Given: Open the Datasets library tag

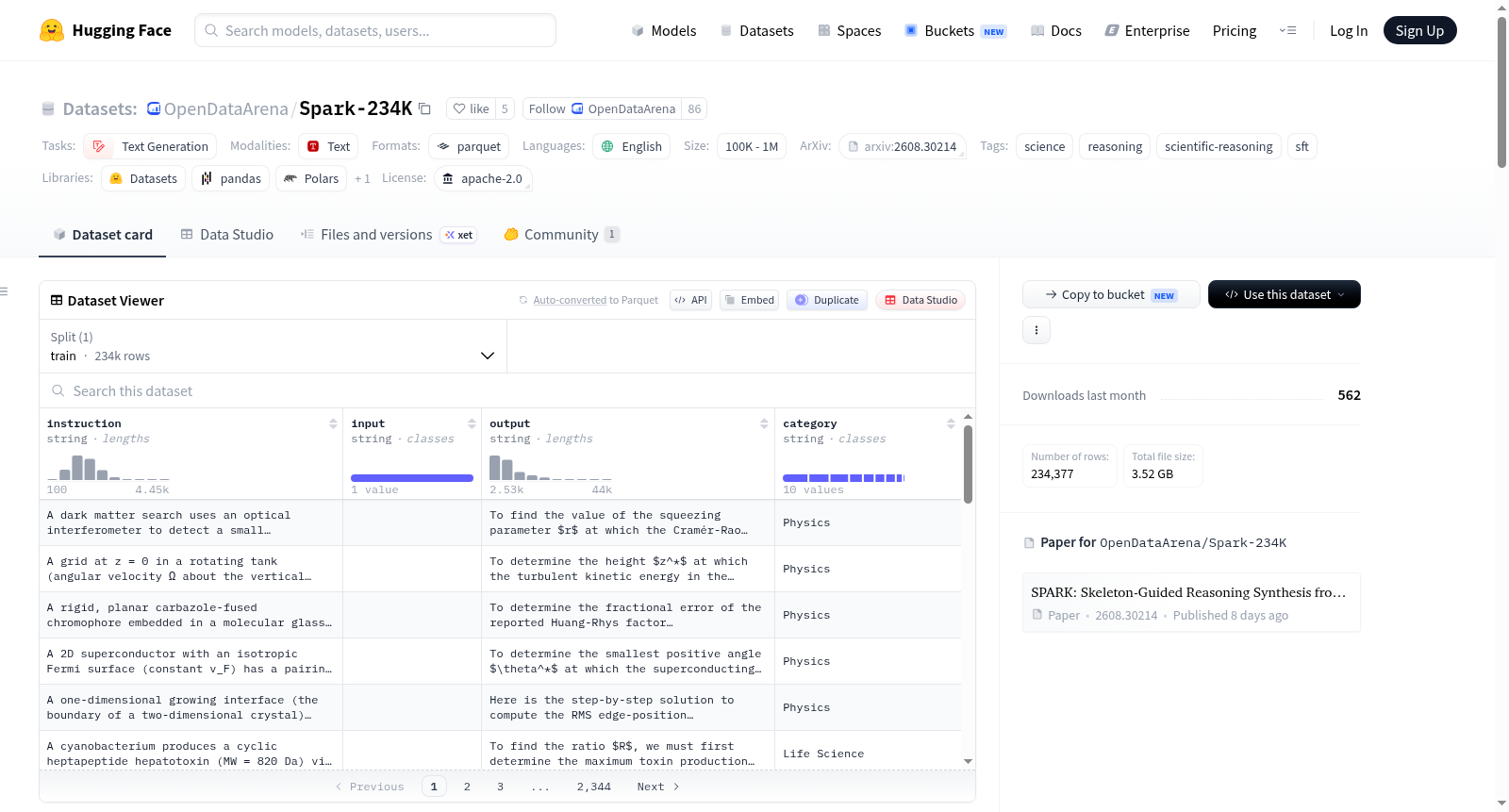Looking at the screenshot, I should 143,178.
